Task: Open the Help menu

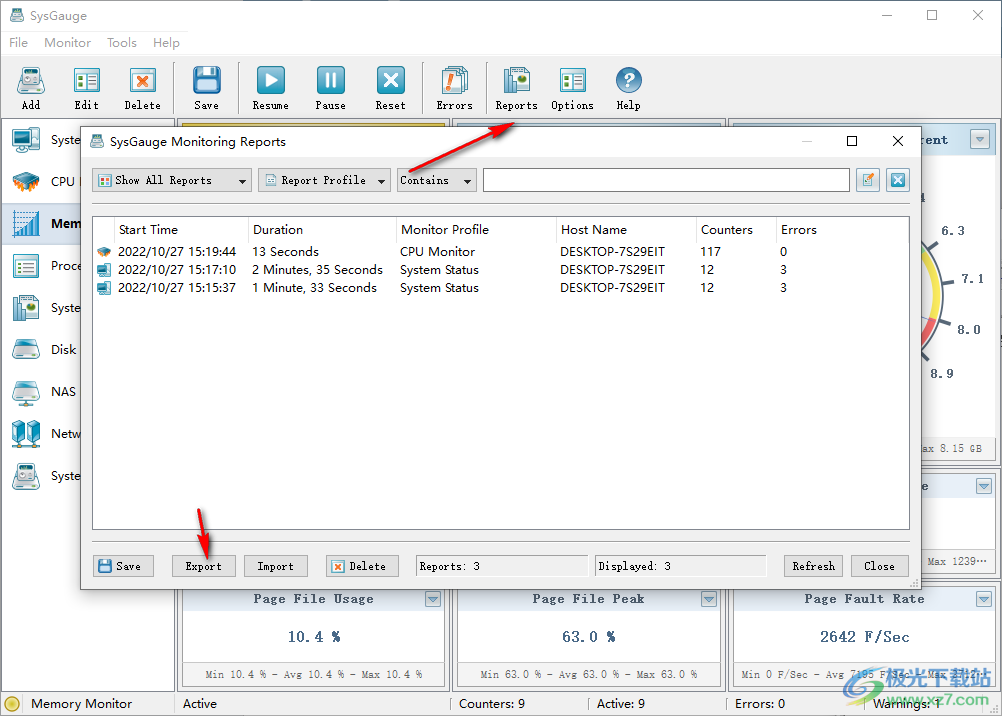Action: (166, 43)
